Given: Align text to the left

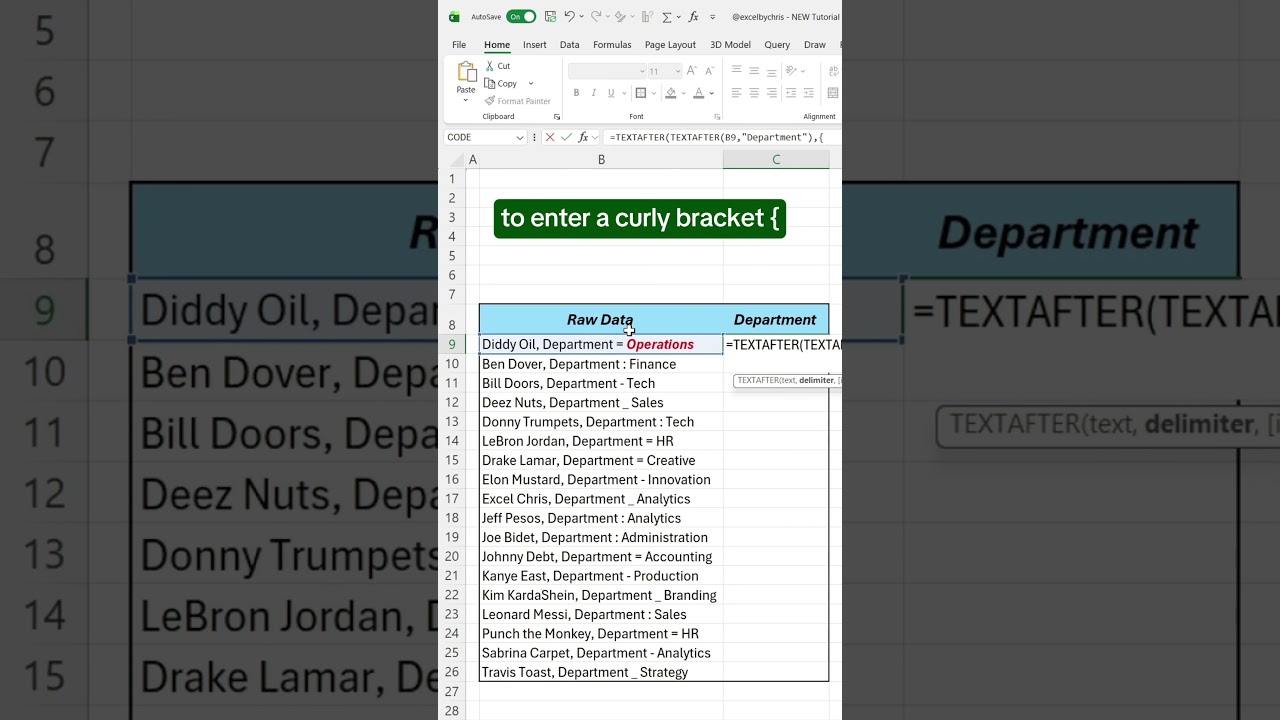Looking at the screenshot, I should tap(737, 93).
